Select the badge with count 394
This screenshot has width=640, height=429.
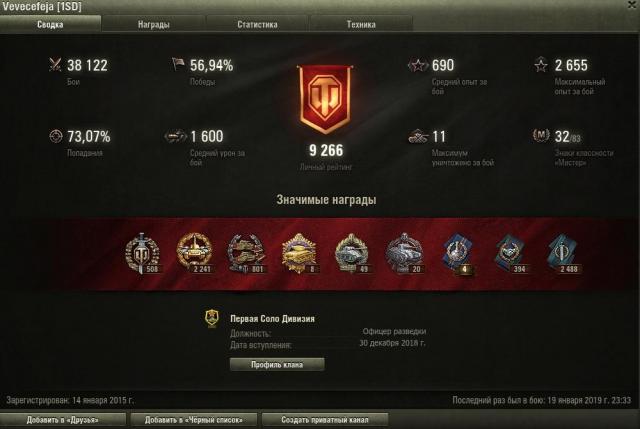click(x=510, y=253)
